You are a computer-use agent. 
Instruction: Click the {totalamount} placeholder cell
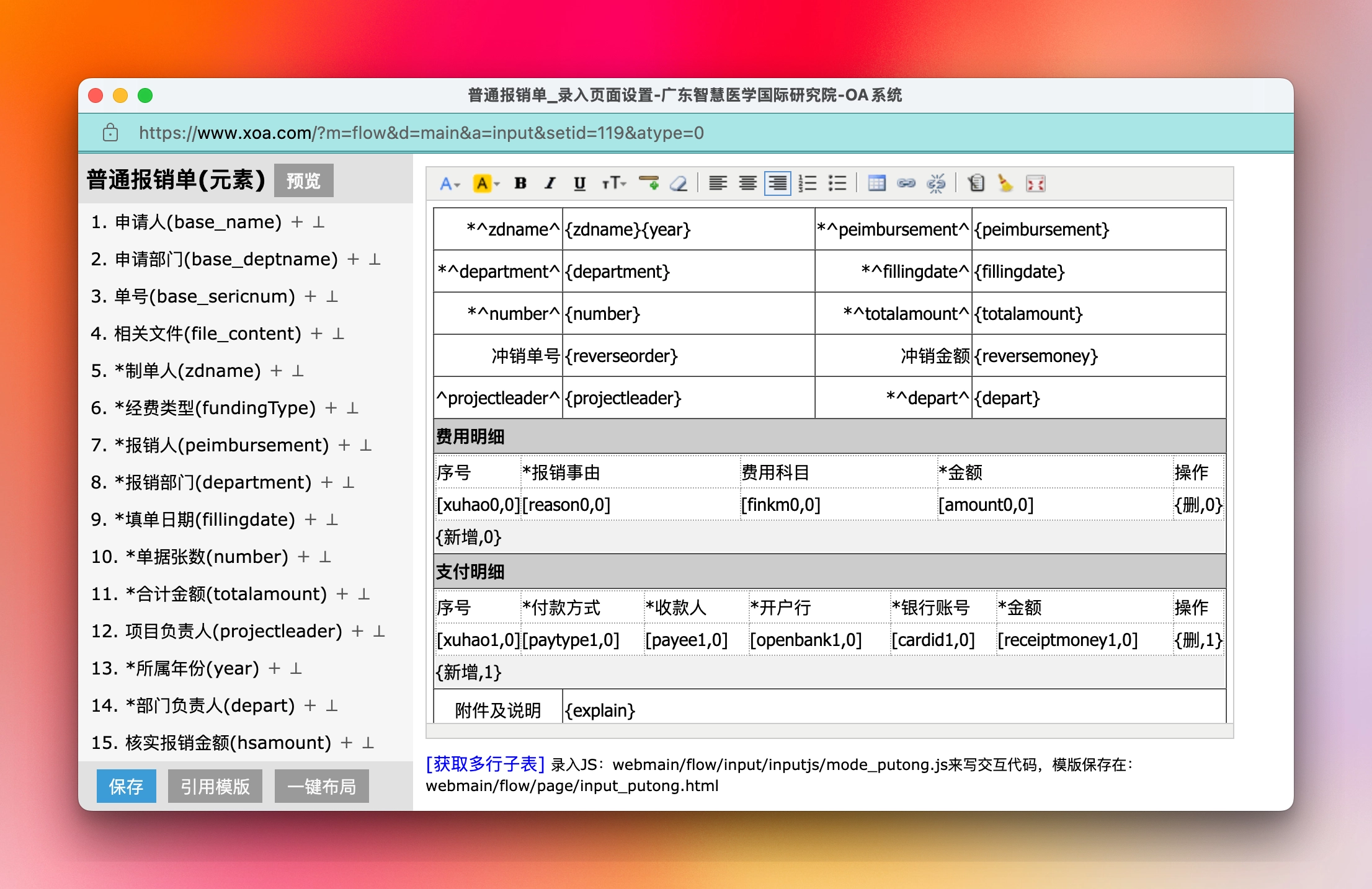tap(1099, 314)
